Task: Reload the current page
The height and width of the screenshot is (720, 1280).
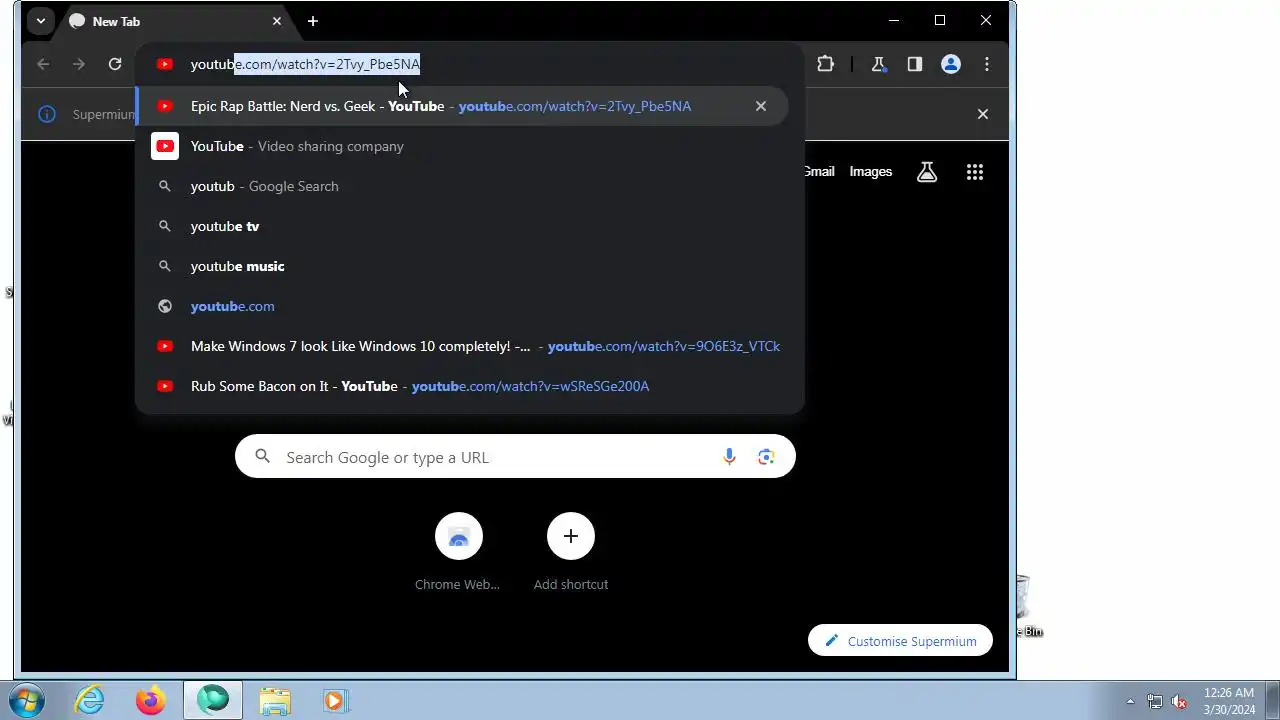Action: pyautogui.click(x=115, y=64)
